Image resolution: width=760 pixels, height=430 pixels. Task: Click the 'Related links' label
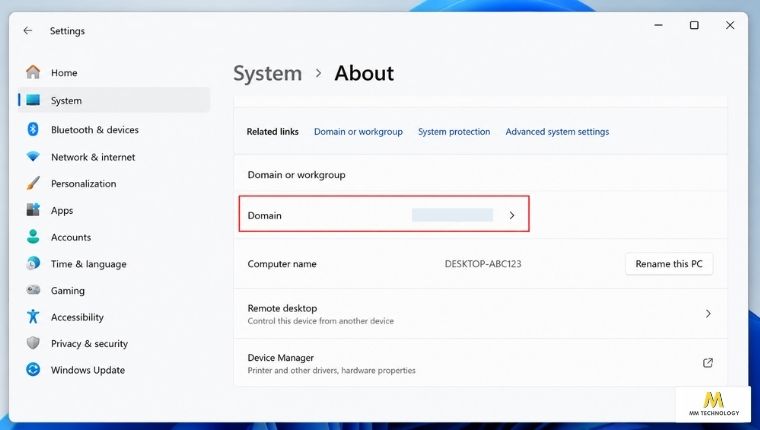[x=272, y=132]
